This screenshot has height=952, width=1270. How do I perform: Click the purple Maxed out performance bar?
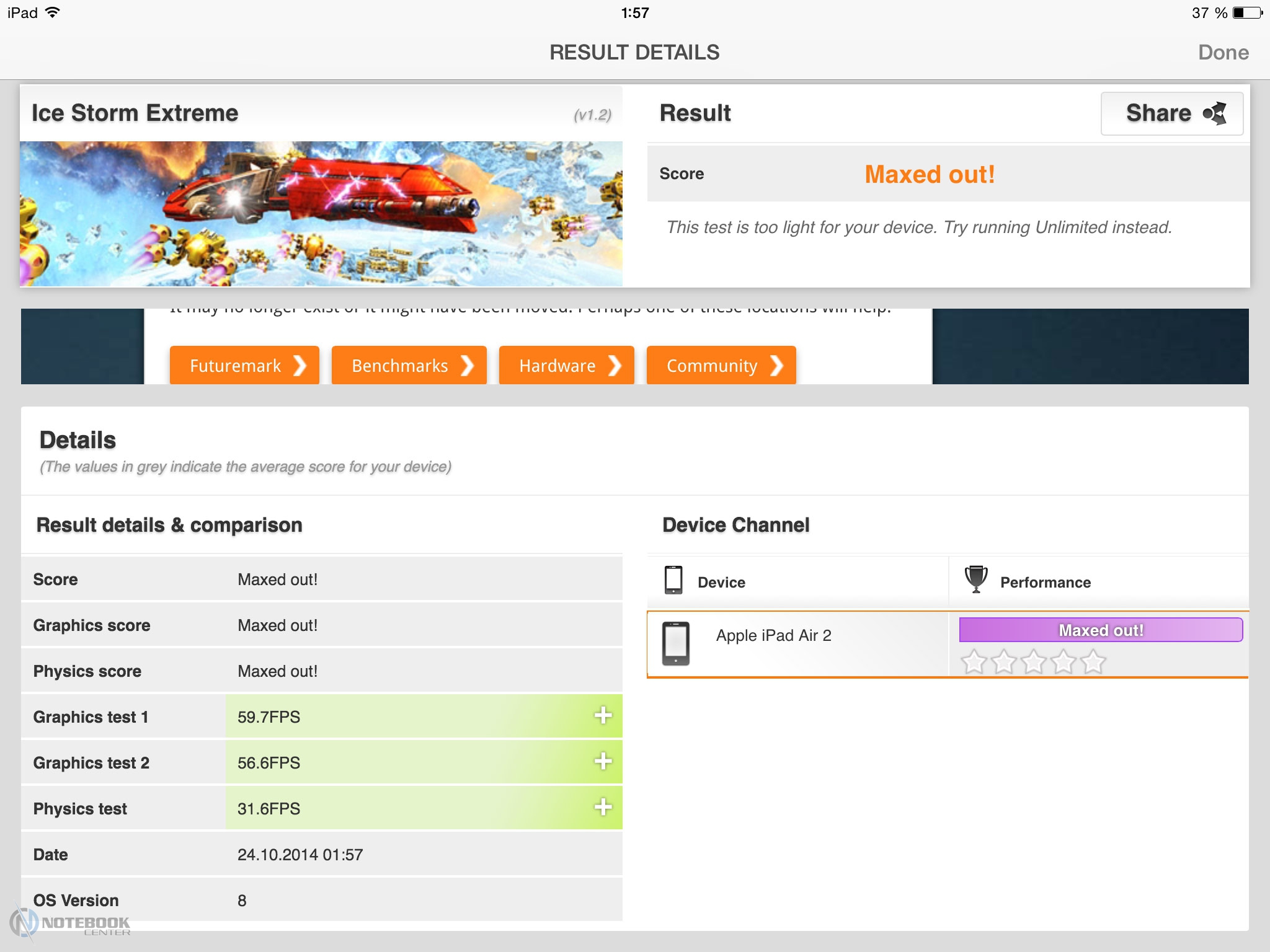click(1100, 630)
